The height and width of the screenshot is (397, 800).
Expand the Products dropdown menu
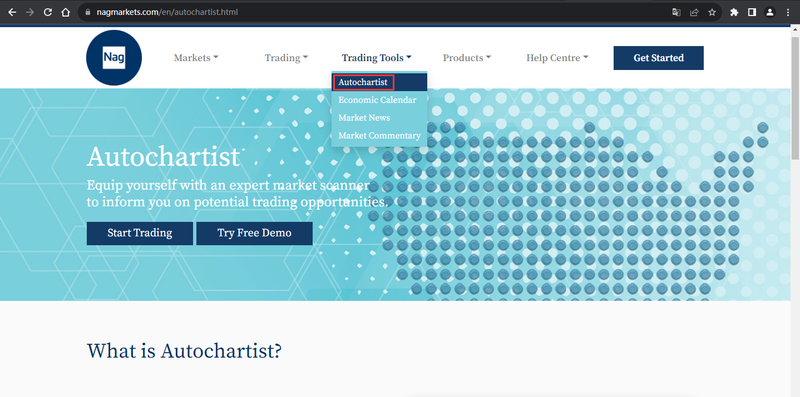coord(467,58)
